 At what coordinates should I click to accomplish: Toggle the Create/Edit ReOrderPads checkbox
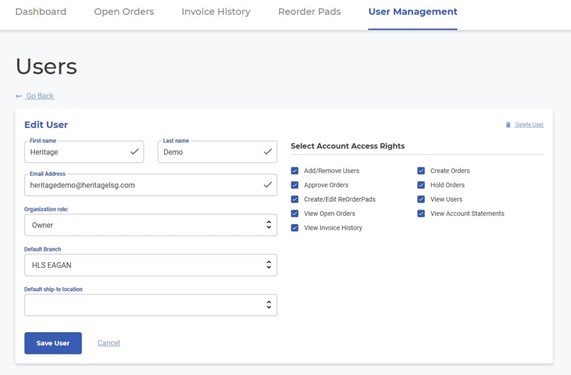[x=295, y=199]
